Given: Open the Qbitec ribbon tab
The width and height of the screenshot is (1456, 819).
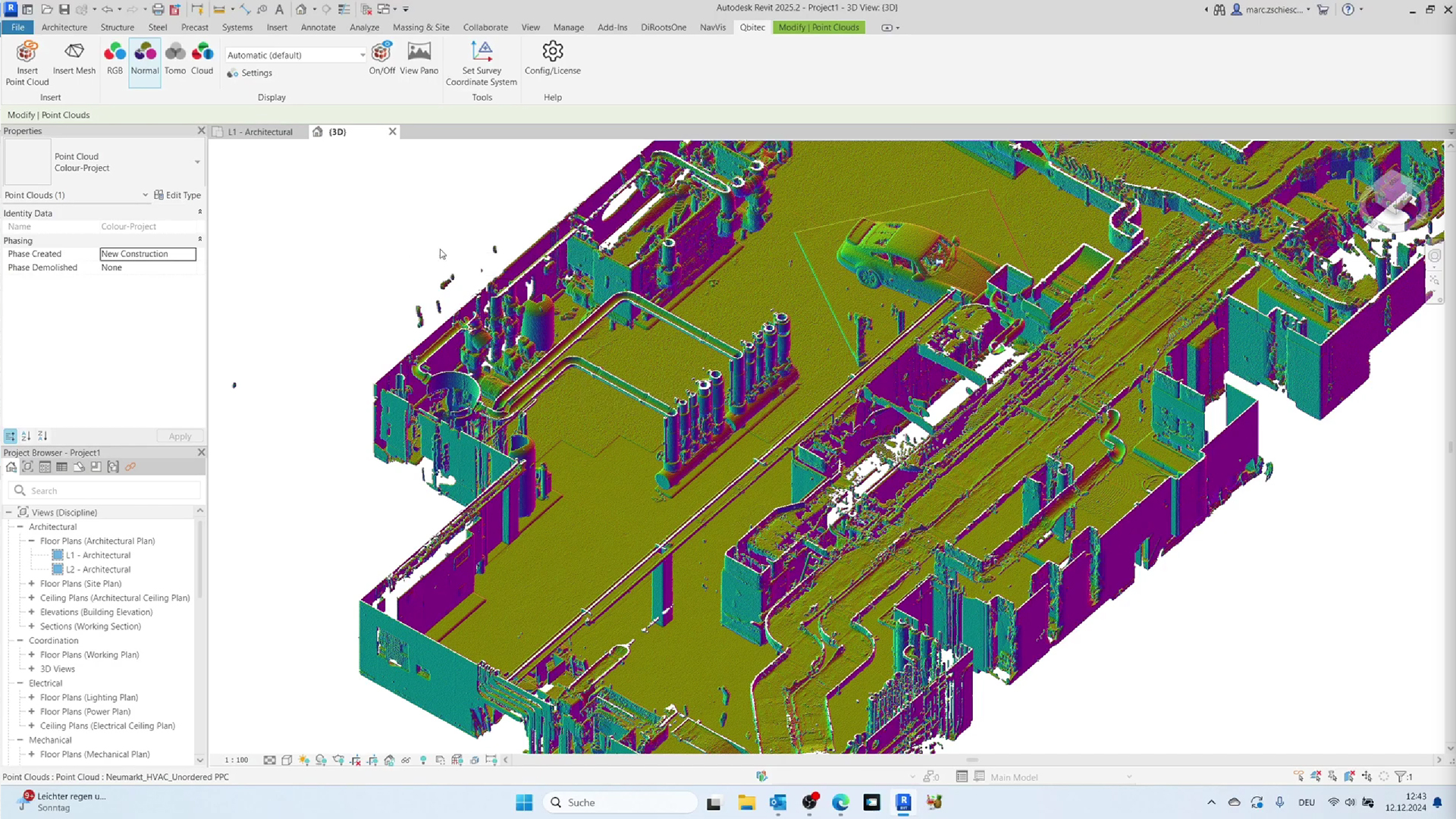Looking at the screenshot, I should (752, 27).
